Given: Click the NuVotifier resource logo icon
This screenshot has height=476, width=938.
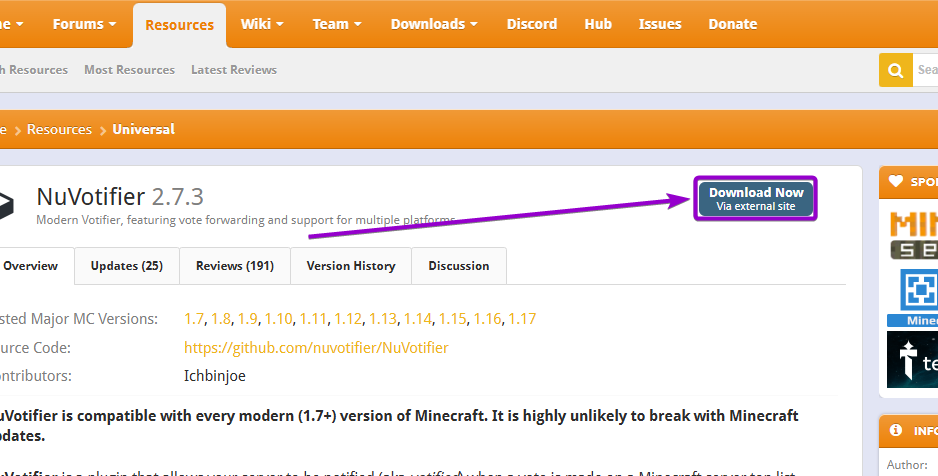Looking at the screenshot, I should [6, 205].
